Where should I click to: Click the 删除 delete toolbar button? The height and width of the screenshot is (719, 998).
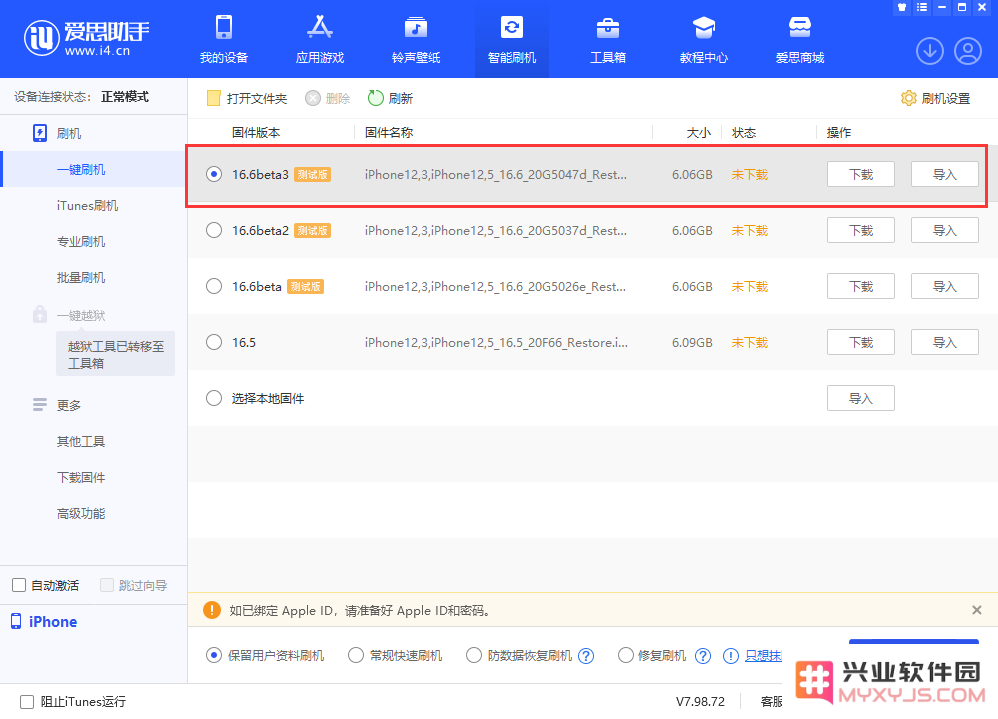[328, 99]
